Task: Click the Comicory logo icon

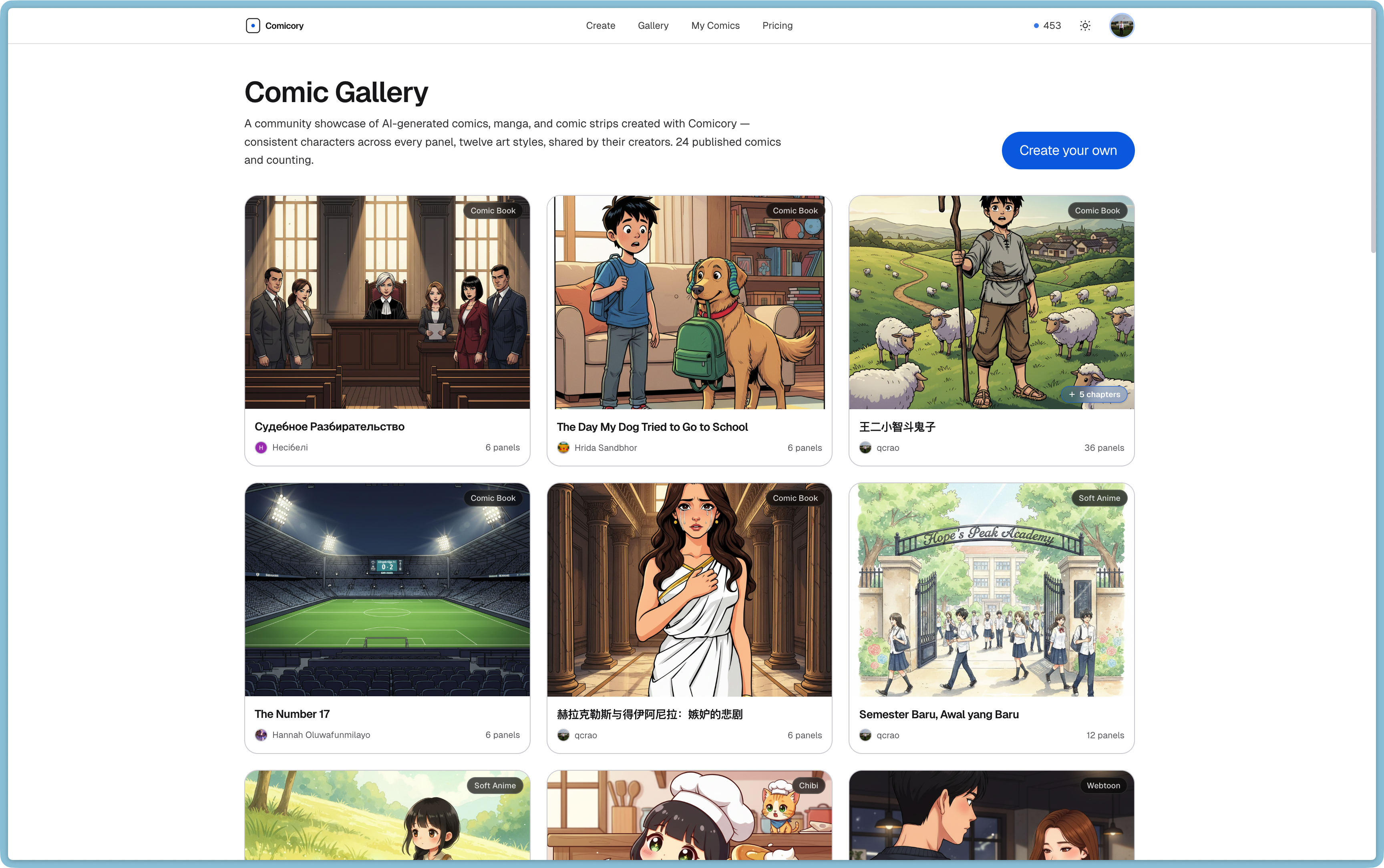Action: [x=253, y=25]
